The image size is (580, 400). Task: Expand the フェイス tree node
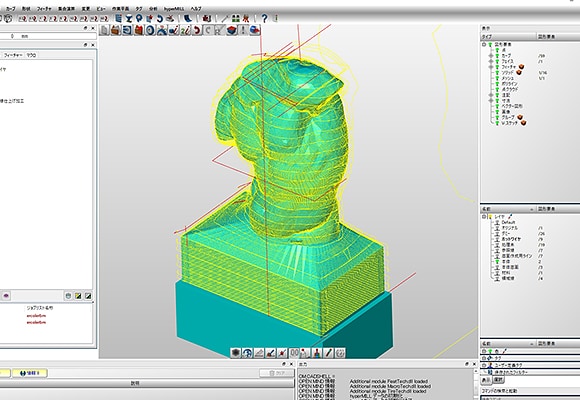[x=491, y=61]
